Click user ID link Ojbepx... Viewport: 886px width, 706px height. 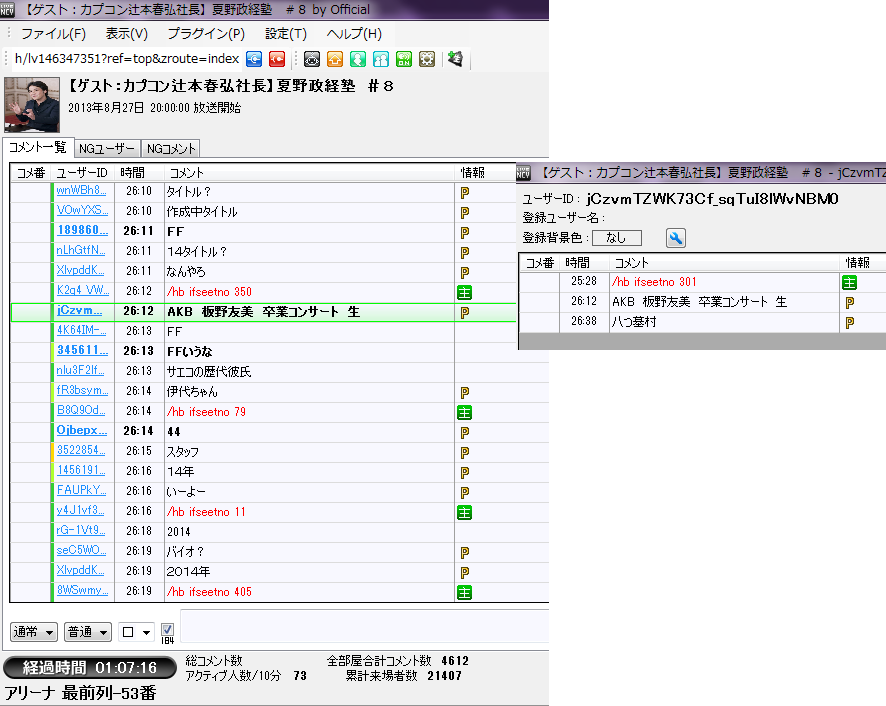(x=82, y=430)
